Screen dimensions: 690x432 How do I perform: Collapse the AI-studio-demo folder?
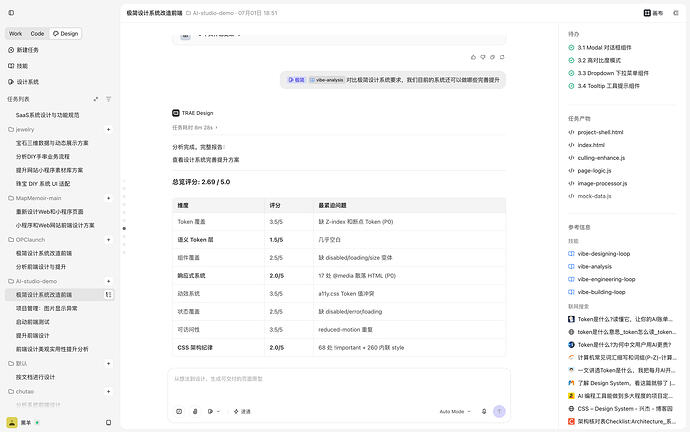[32, 281]
